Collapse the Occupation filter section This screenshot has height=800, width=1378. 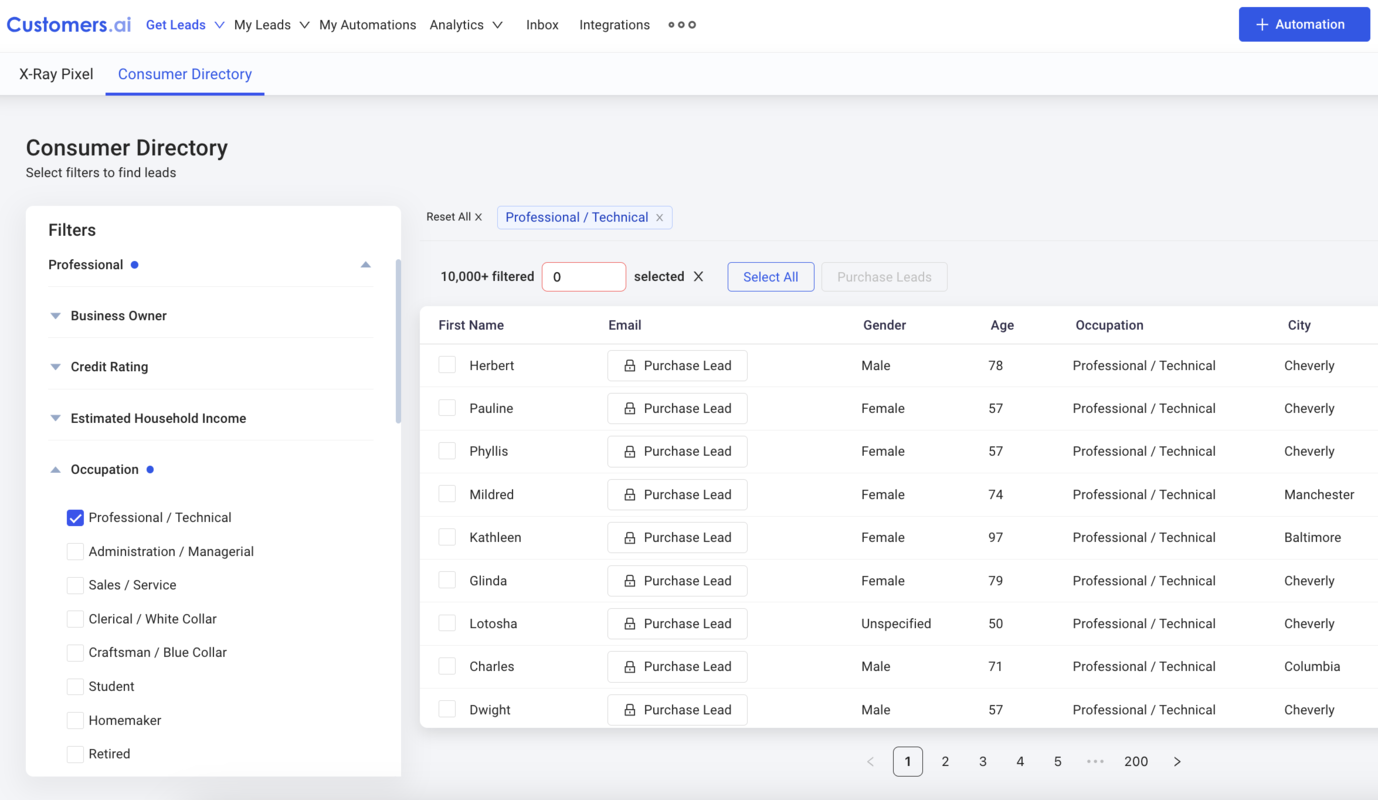point(55,469)
